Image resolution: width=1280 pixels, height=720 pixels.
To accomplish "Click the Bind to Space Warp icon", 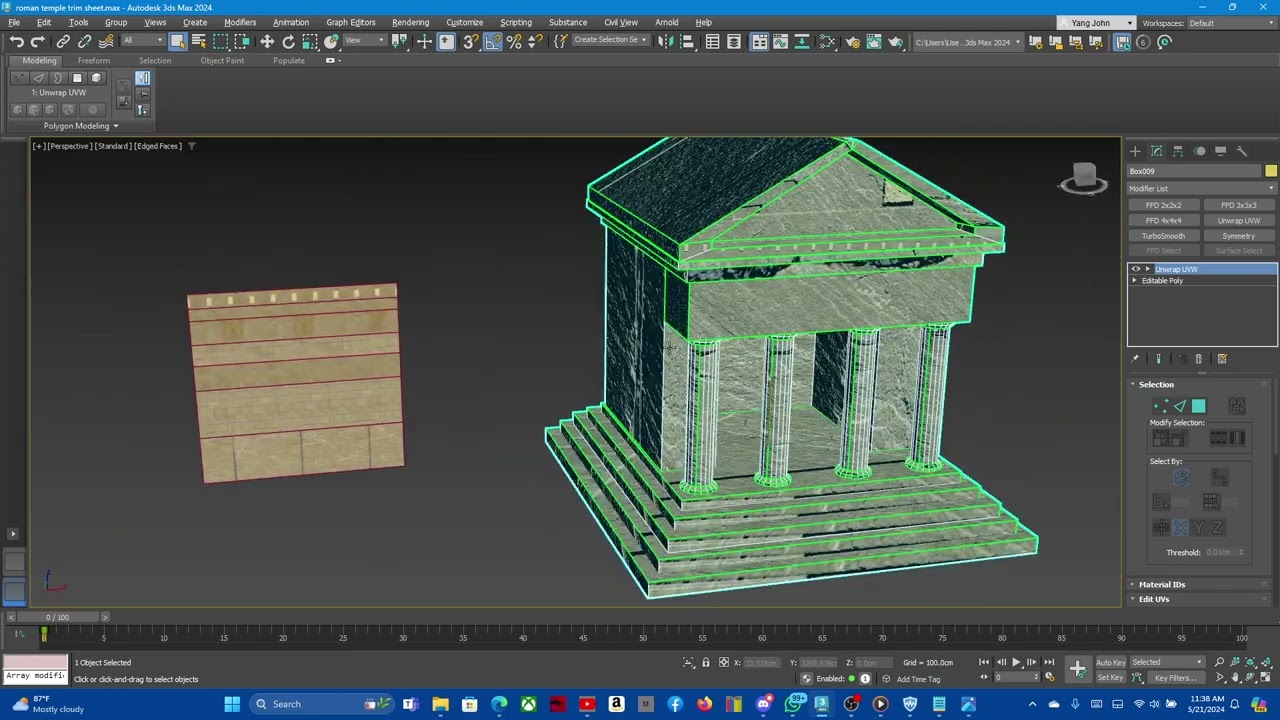I will pyautogui.click(x=106, y=41).
